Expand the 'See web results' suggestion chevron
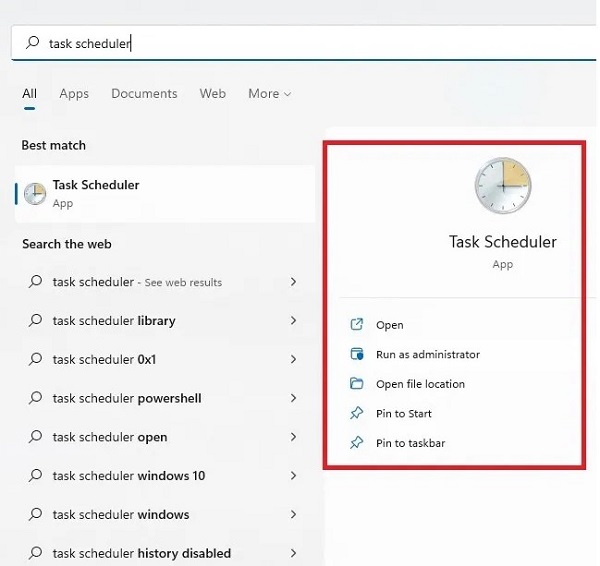Screen dimensions: 600x566 click(293, 282)
